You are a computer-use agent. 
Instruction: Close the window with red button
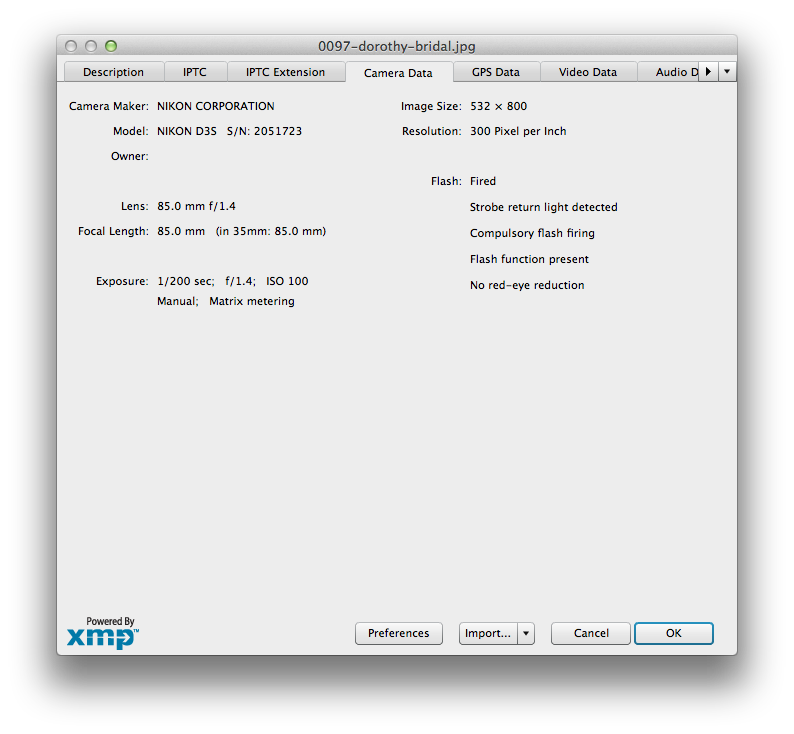(x=71, y=46)
